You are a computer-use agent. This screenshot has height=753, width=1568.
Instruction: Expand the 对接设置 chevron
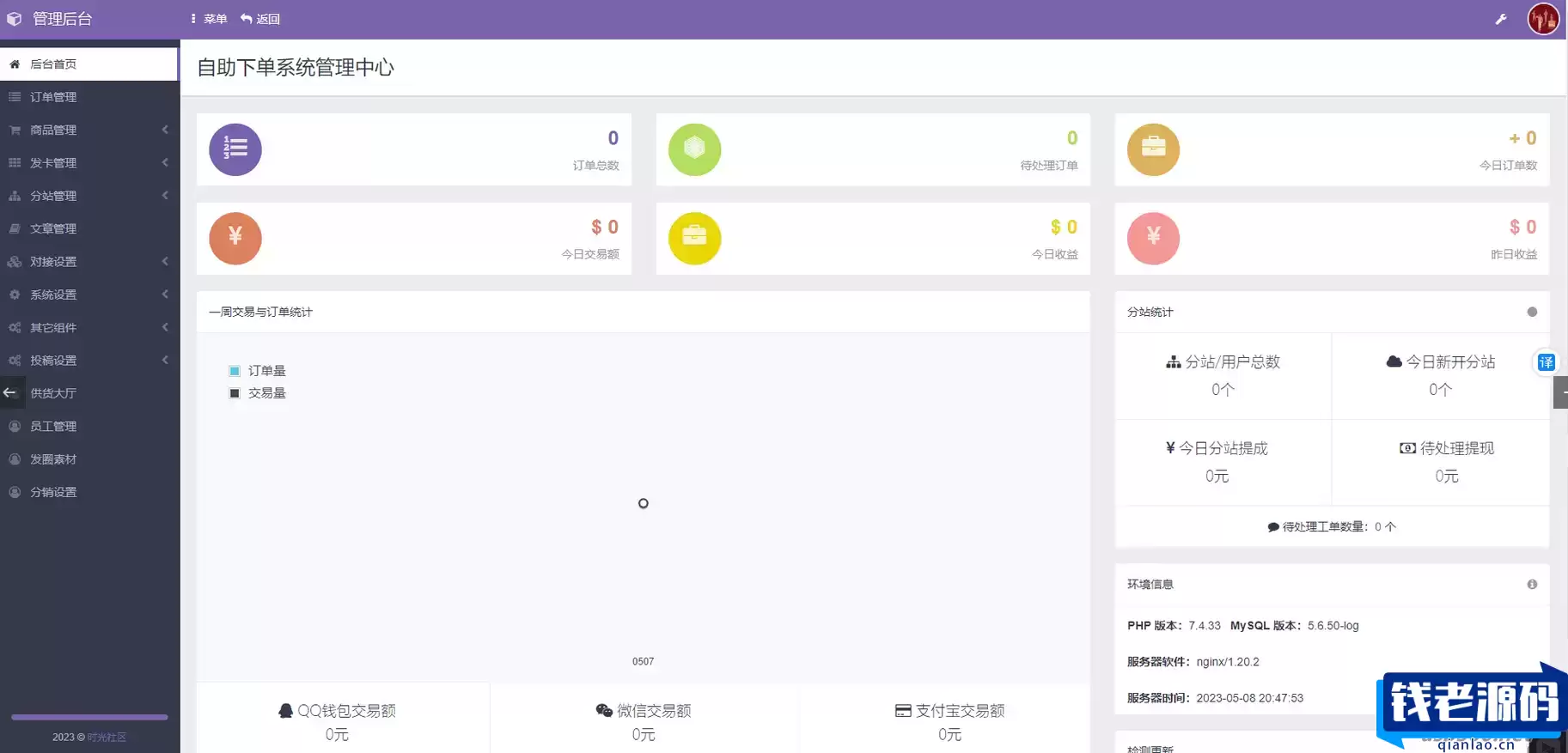click(x=165, y=261)
